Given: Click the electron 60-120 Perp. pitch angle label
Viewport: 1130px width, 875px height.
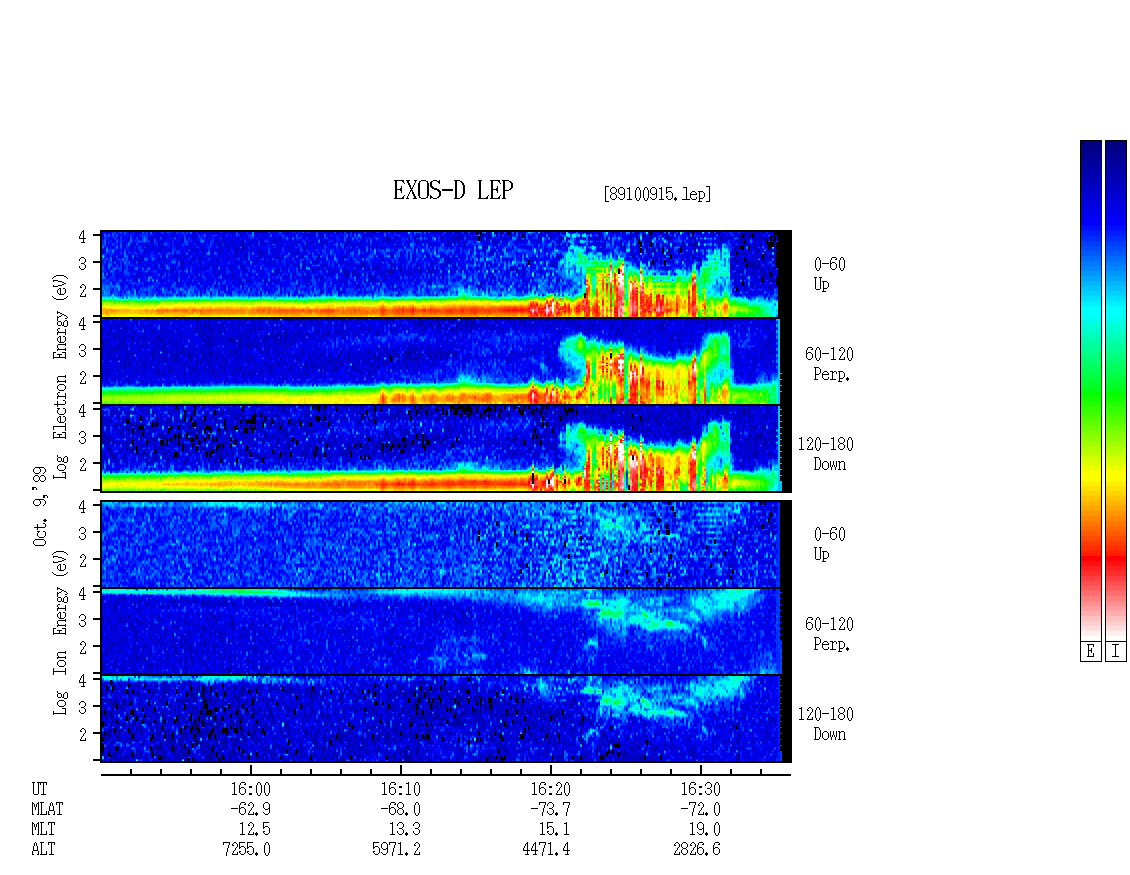Looking at the screenshot, I should pos(829,364).
